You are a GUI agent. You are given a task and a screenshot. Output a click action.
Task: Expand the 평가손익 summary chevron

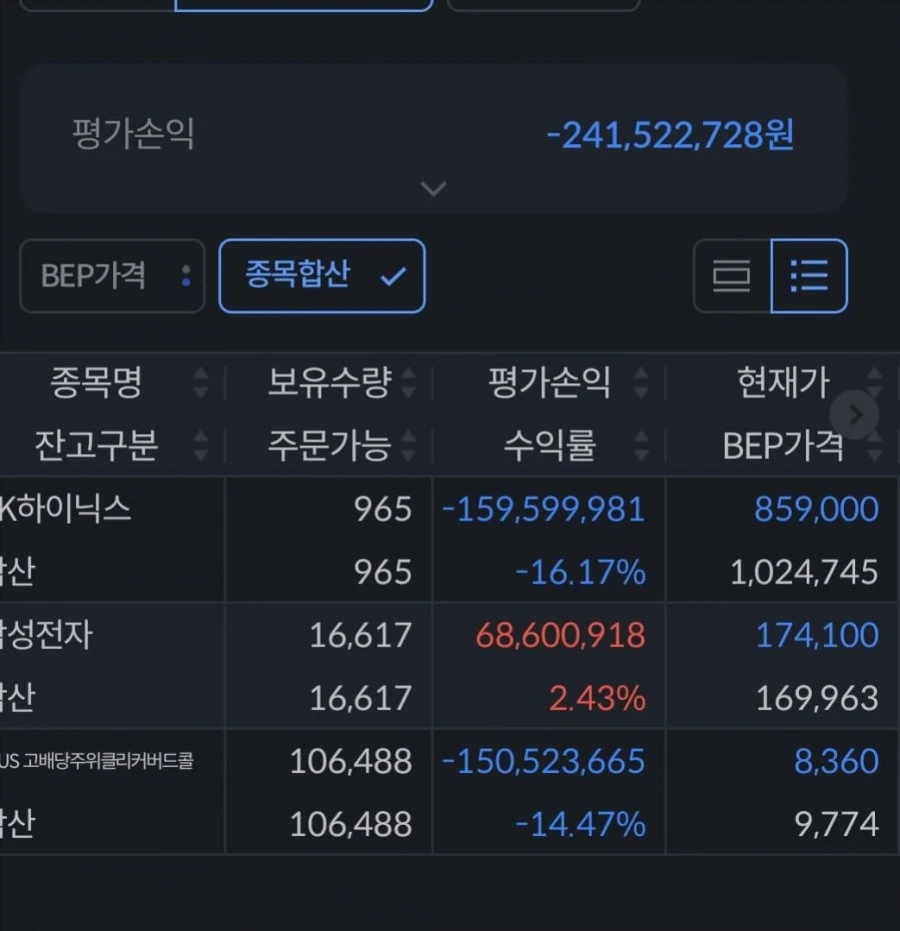(x=433, y=189)
